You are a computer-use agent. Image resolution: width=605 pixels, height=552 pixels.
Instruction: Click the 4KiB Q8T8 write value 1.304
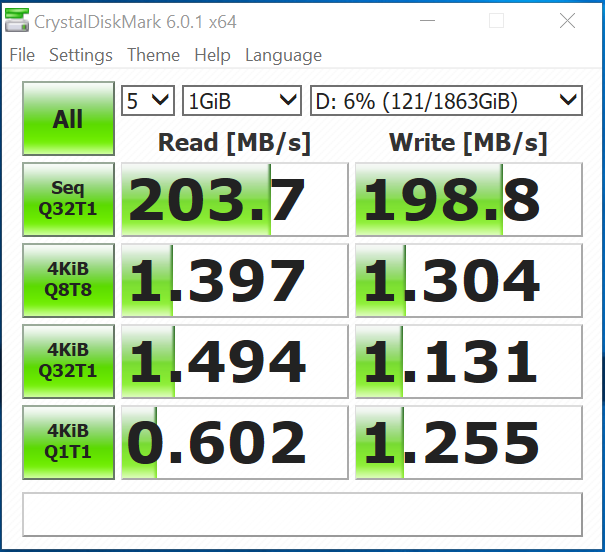pos(469,280)
